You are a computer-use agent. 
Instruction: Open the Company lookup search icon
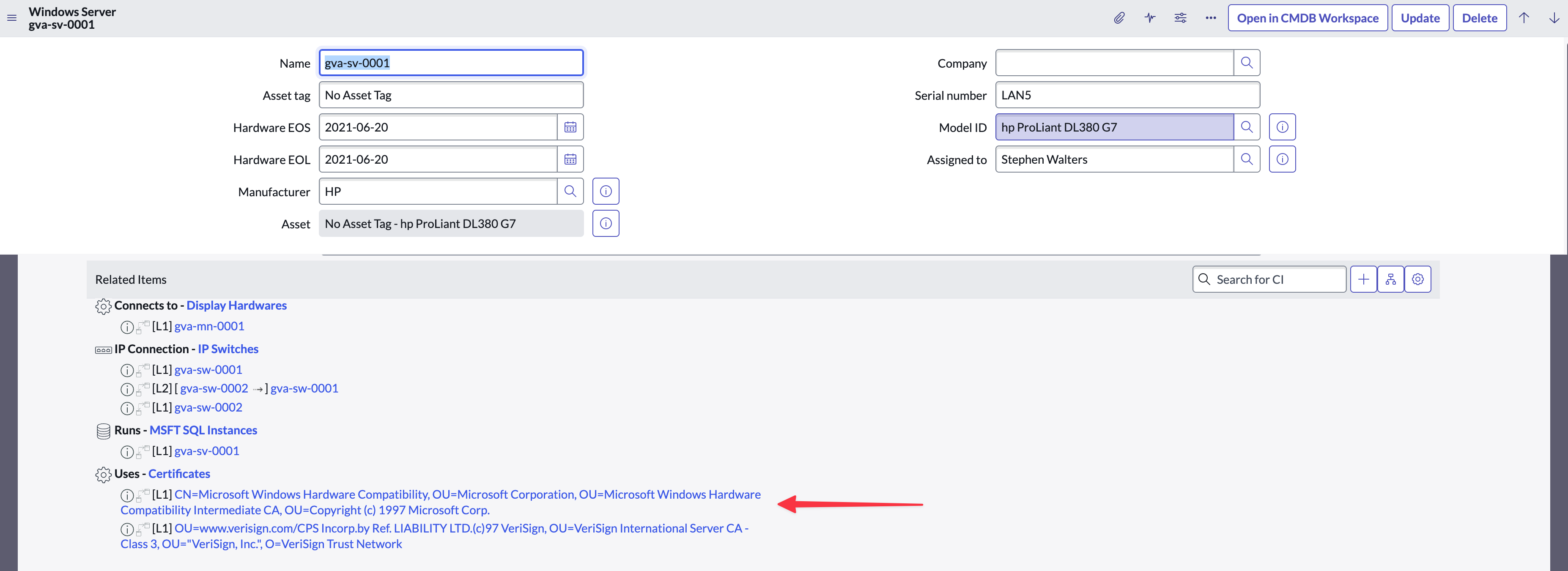pyautogui.click(x=1246, y=63)
